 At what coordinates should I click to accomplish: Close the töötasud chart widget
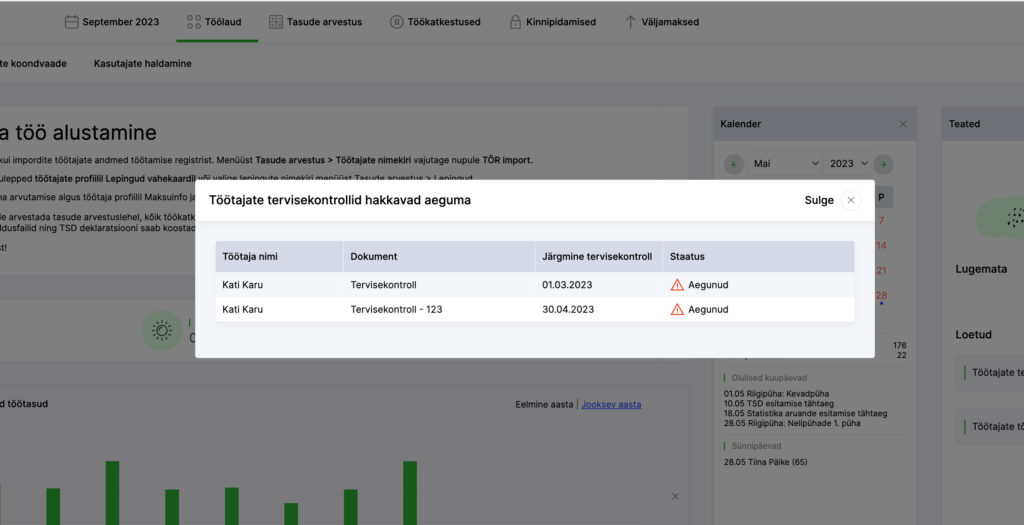click(675, 496)
